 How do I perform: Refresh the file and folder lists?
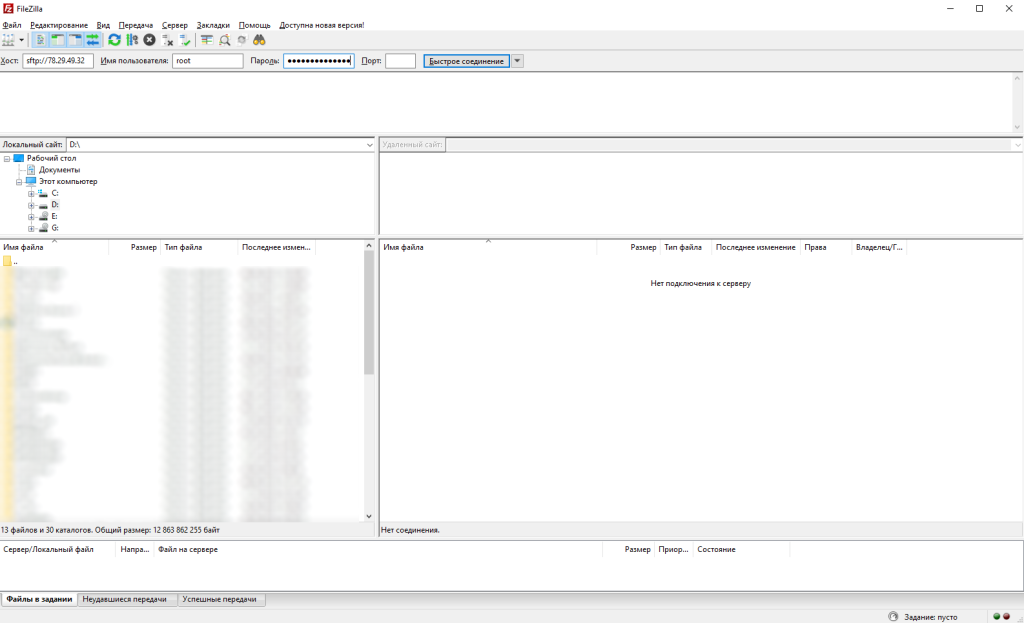pyautogui.click(x=114, y=40)
